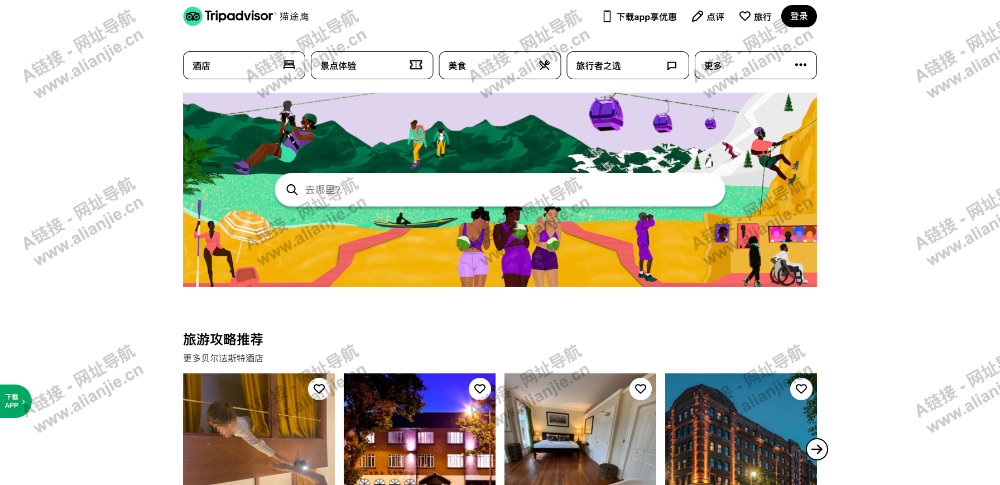Click the 去哪里? search input field

click(x=500, y=190)
